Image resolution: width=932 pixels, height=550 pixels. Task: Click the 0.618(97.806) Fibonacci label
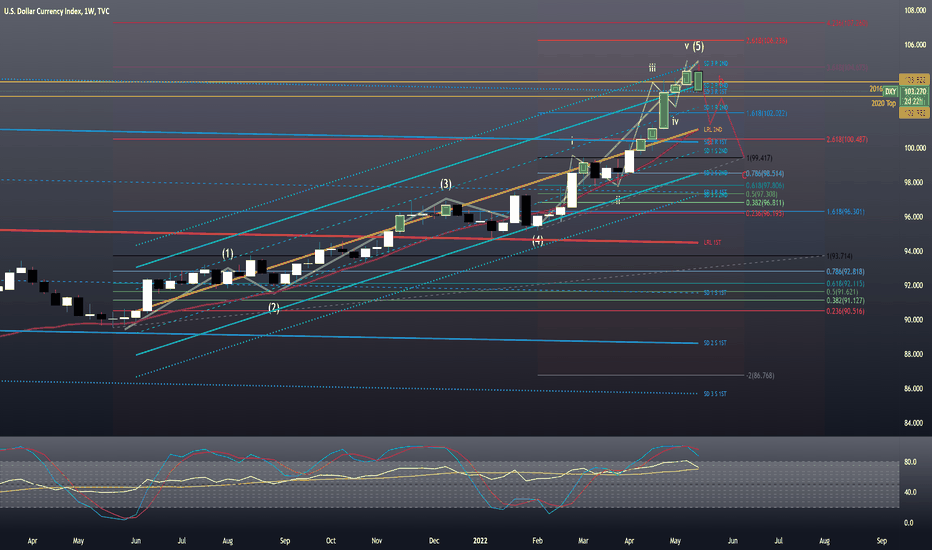[764, 186]
